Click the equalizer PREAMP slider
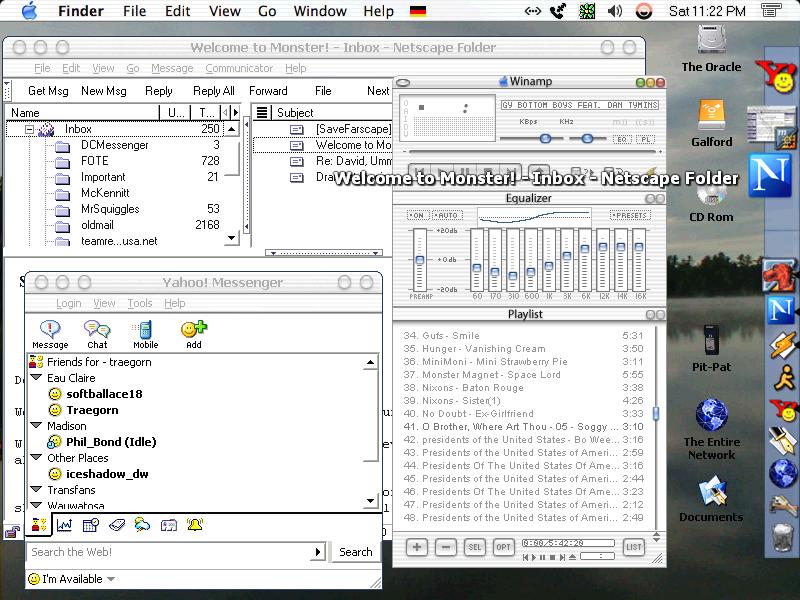800x600 pixels. click(x=420, y=260)
